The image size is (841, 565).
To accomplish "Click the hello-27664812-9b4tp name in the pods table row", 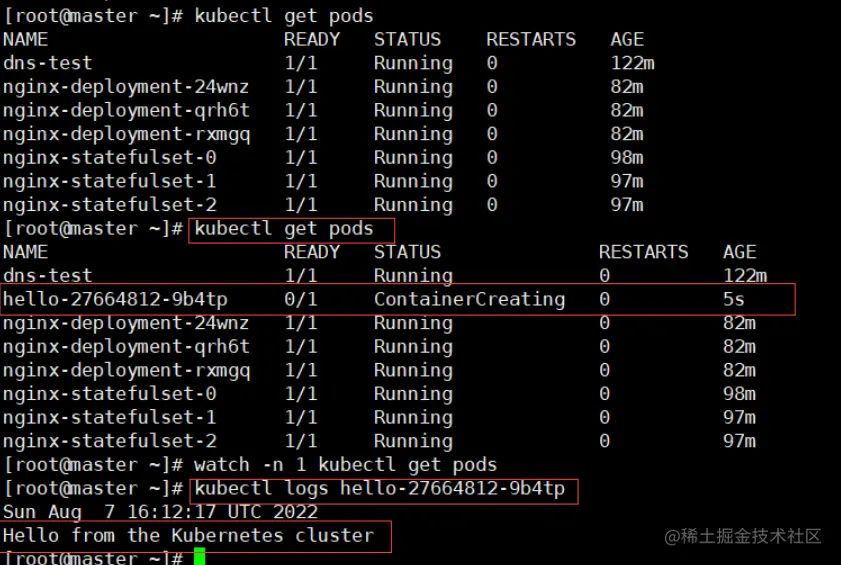I will click(115, 299).
